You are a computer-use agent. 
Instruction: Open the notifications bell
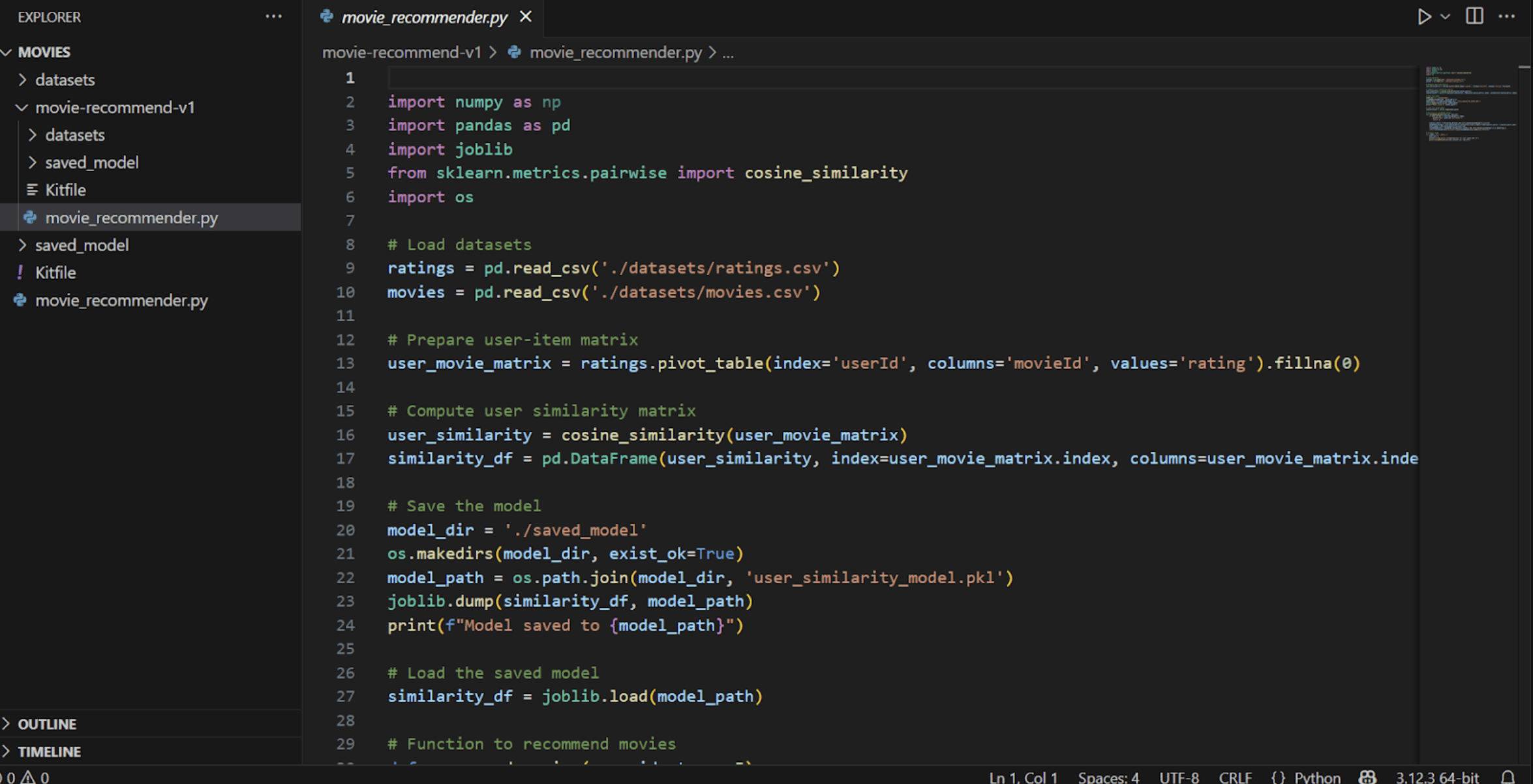coord(1508,777)
